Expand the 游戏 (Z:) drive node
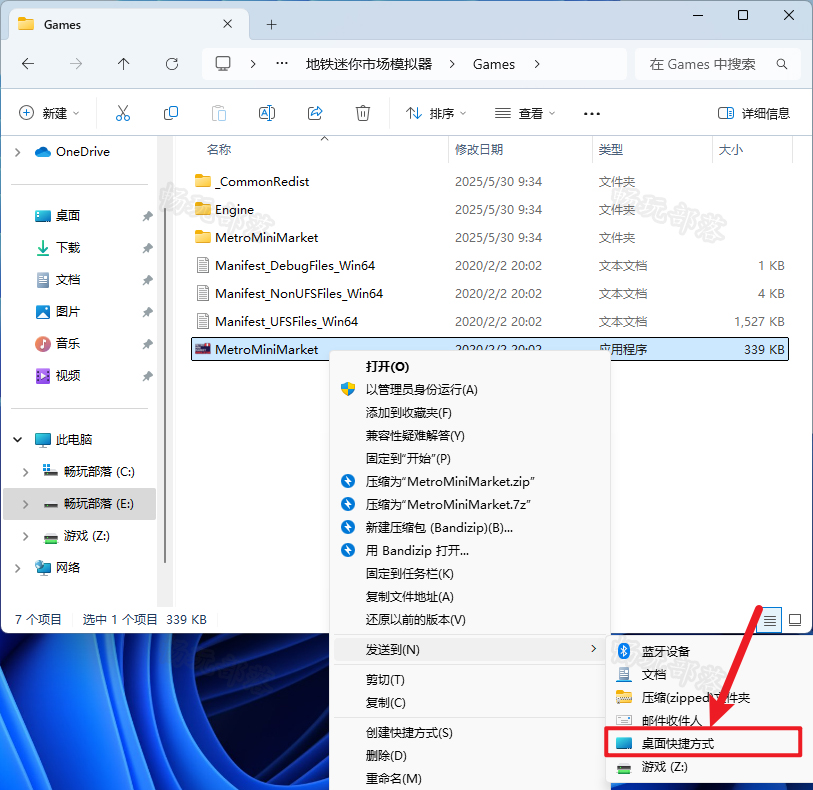813x790 pixels. click(x=25, y=536)
